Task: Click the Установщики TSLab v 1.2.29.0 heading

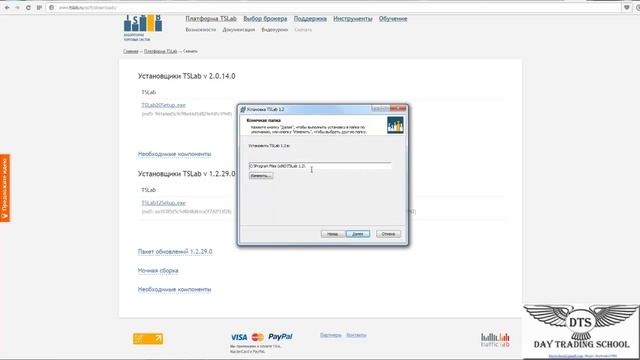Action: tap(187, 174)
